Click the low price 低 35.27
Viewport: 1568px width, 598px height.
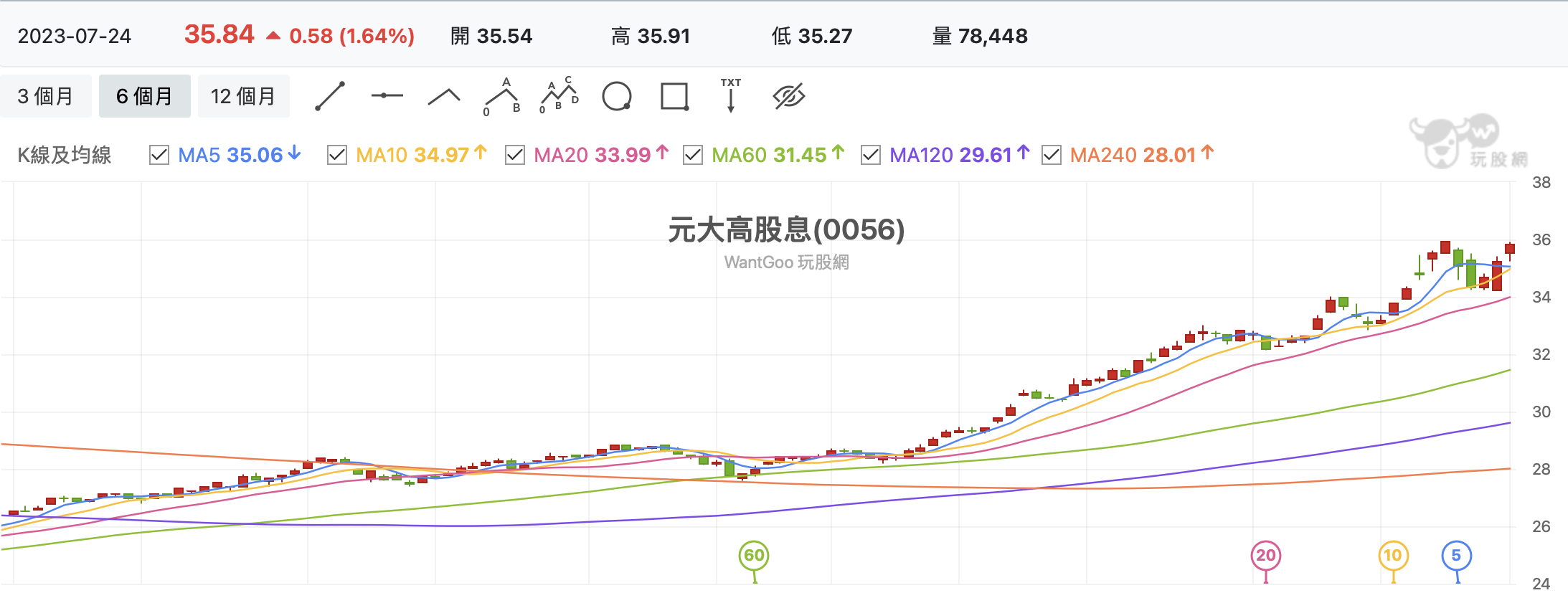tap(812, 36)
